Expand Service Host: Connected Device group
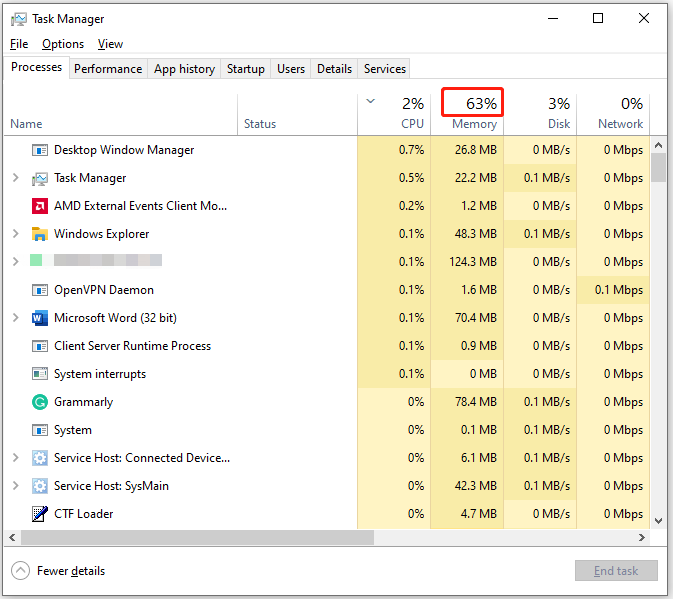673x599 pixels. (x=16, y=457)
